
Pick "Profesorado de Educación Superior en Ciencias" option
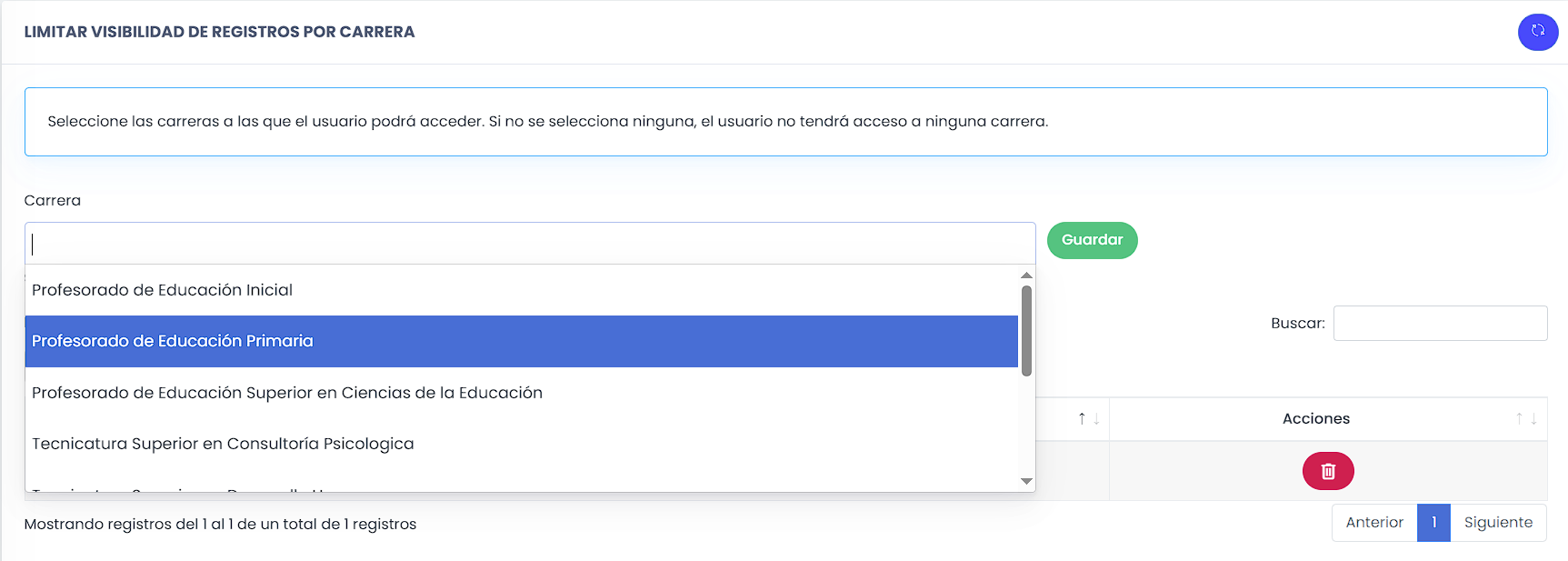(x=286, y=393)
